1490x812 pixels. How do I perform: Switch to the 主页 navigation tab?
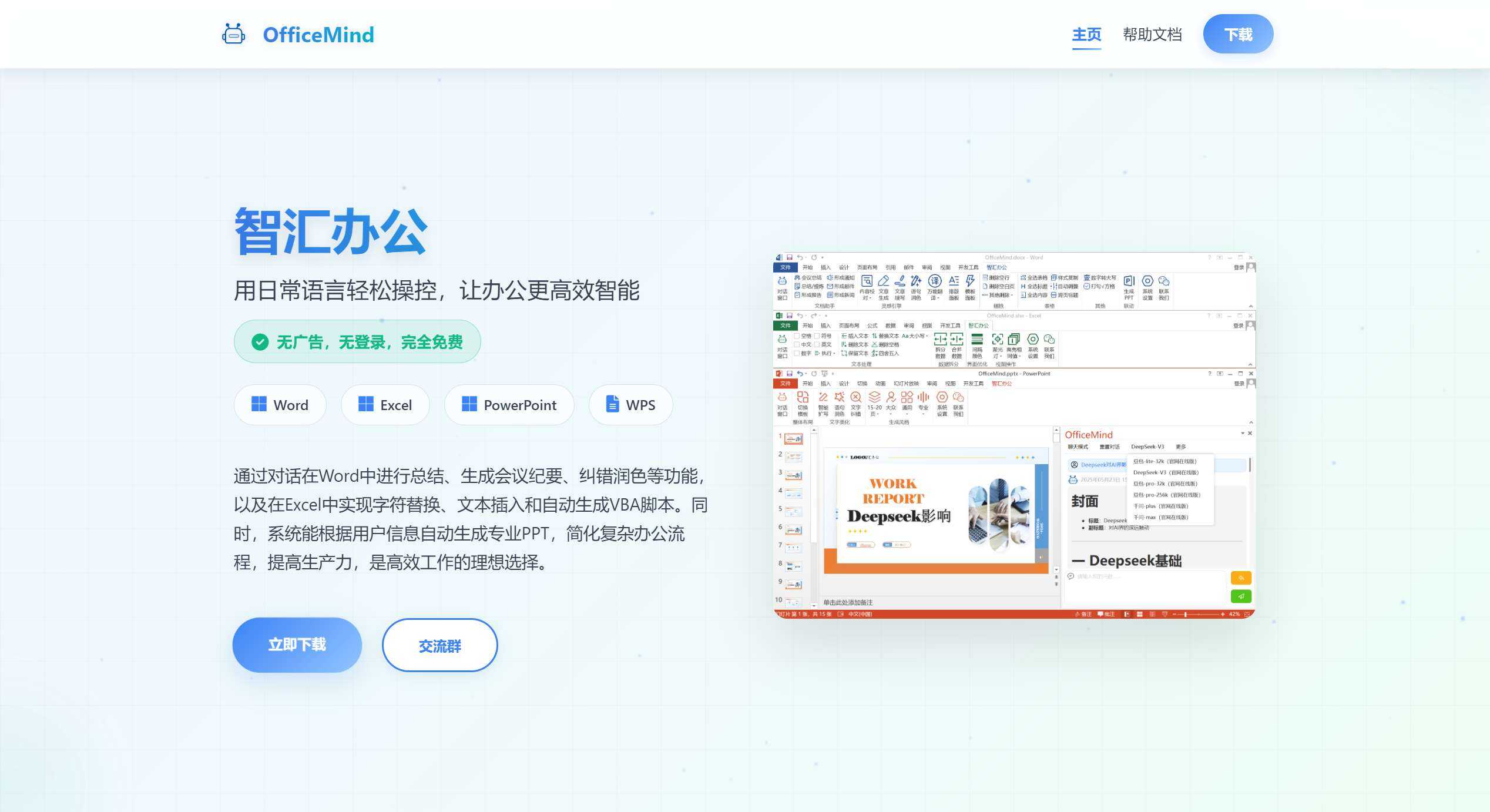(1086, 35)
